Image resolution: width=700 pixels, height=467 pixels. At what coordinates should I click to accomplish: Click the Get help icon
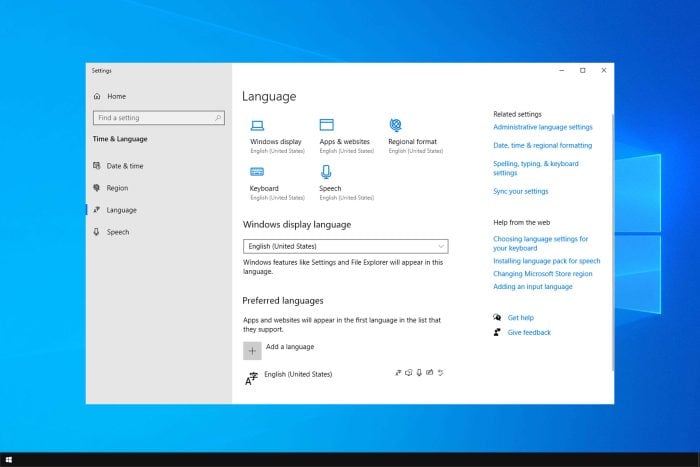click(x=497, y=317)
